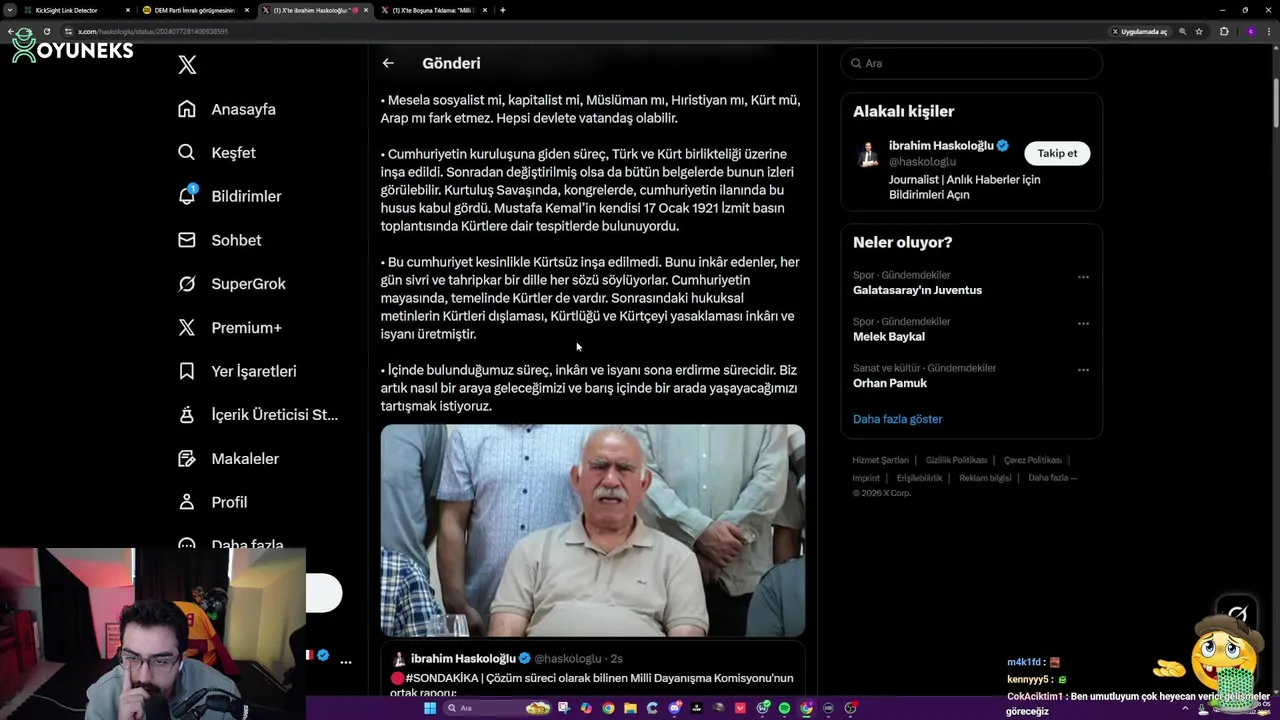Open the Orhan Pamuk trend

889,383
